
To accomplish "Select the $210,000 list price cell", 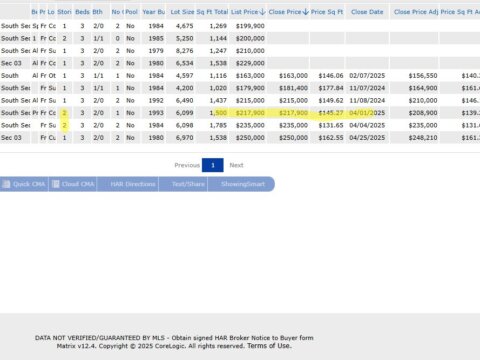I will click(x=250, y=51).
